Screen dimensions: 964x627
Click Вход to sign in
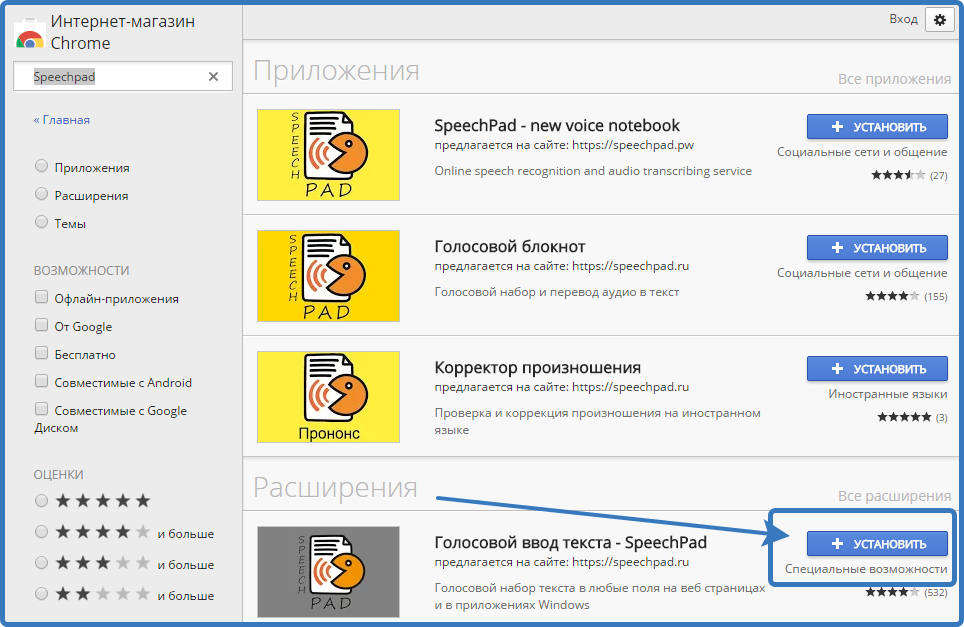click(903, 19)
